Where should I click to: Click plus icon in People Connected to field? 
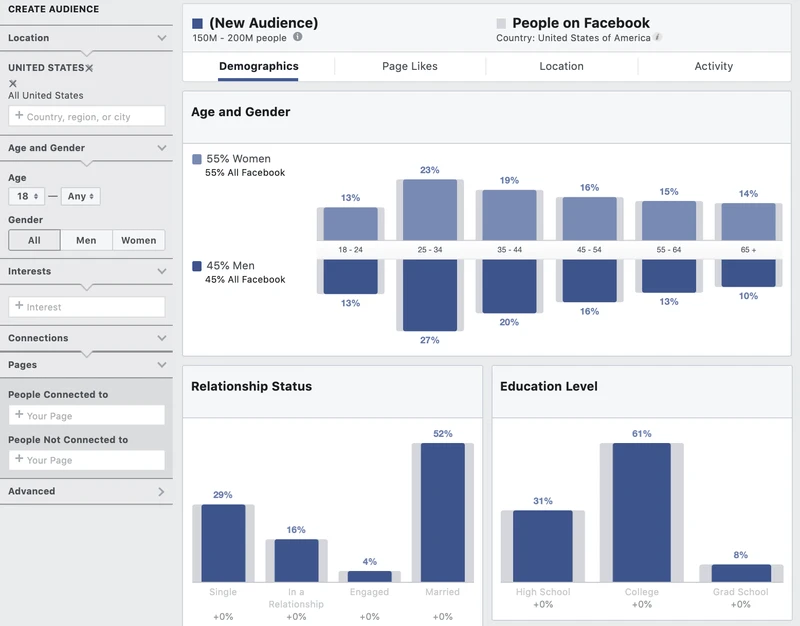click(19, 414)
